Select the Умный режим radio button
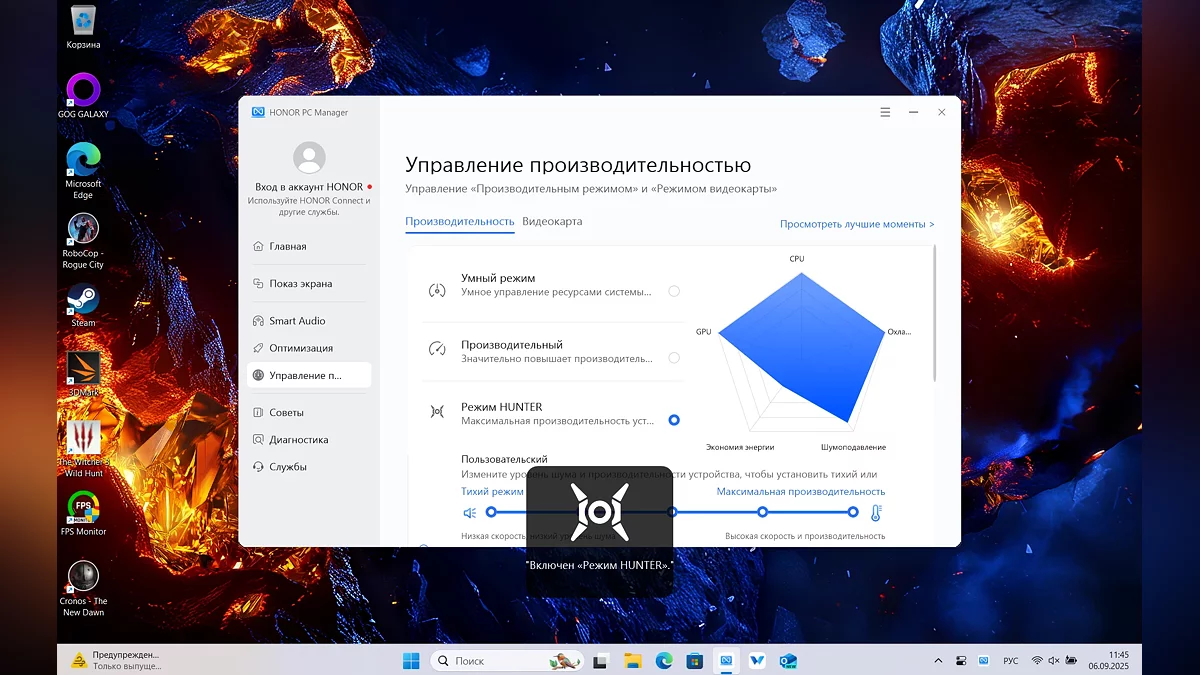Screen dimensions: 1200x675 pos(674,291)
